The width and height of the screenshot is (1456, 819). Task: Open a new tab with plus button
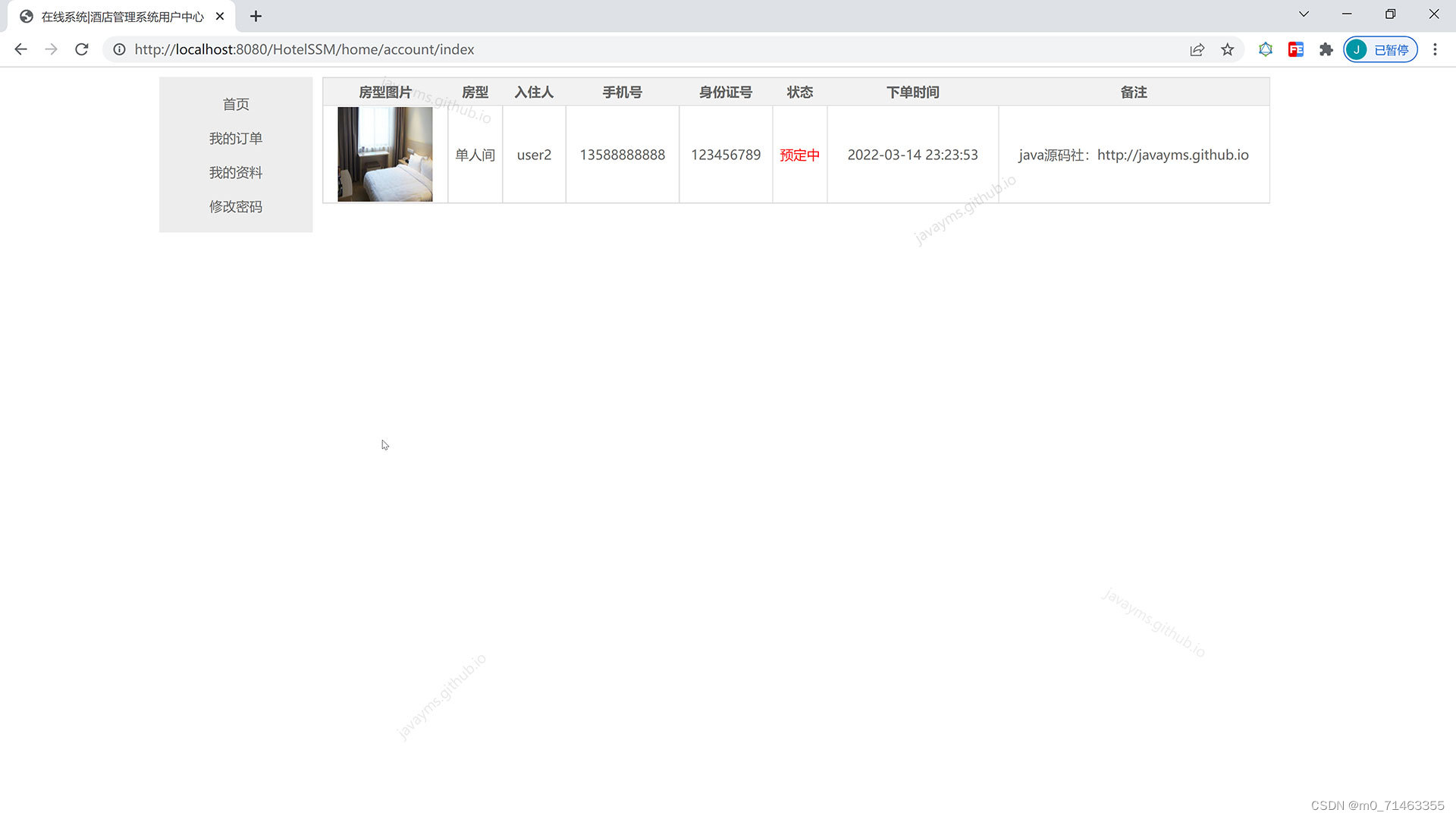pos(256,16)
